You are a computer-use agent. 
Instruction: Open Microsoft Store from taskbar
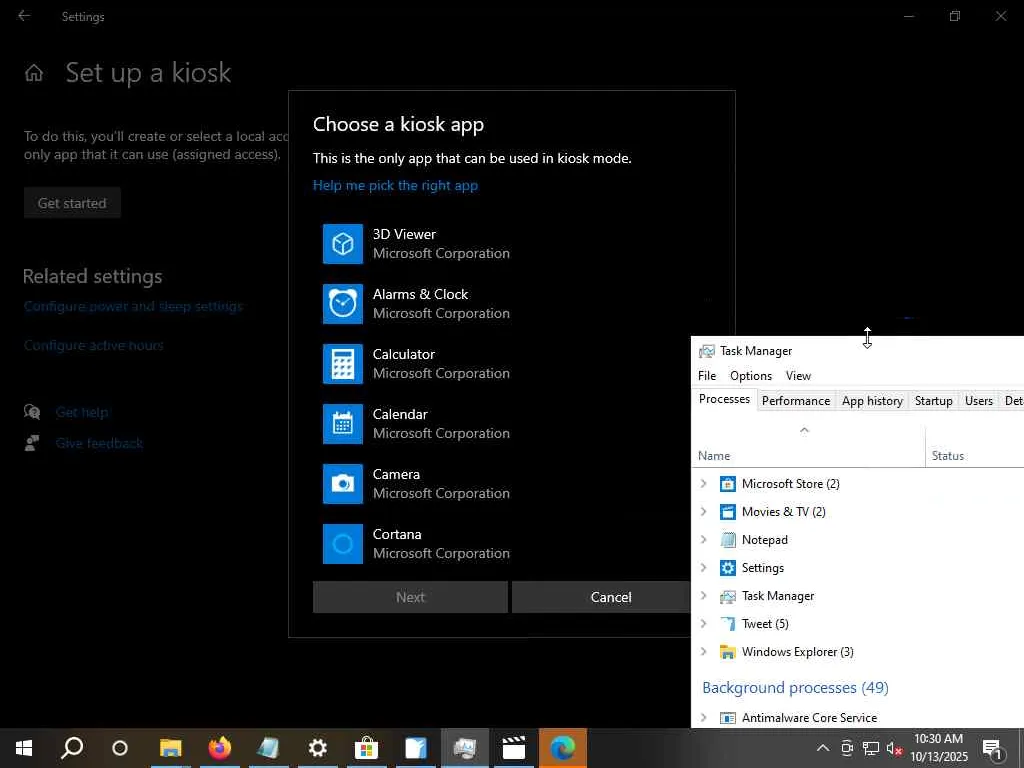click(366, 748)
